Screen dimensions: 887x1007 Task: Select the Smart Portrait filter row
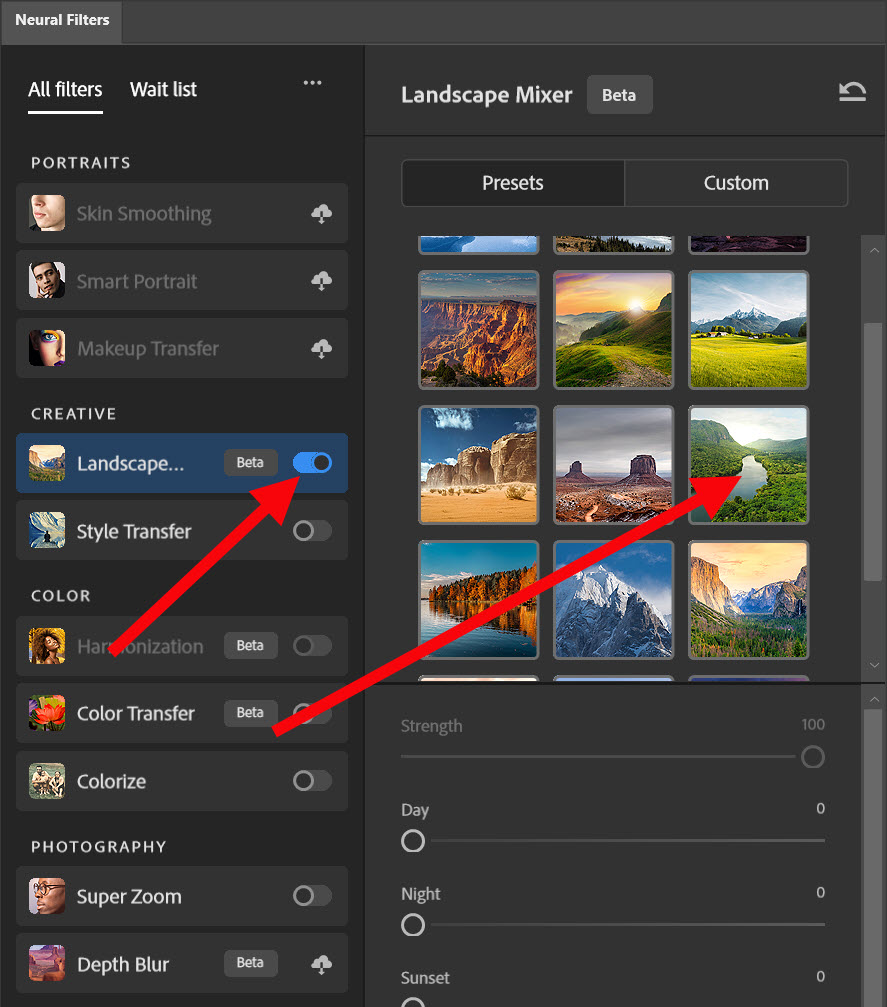click(182, 281)
